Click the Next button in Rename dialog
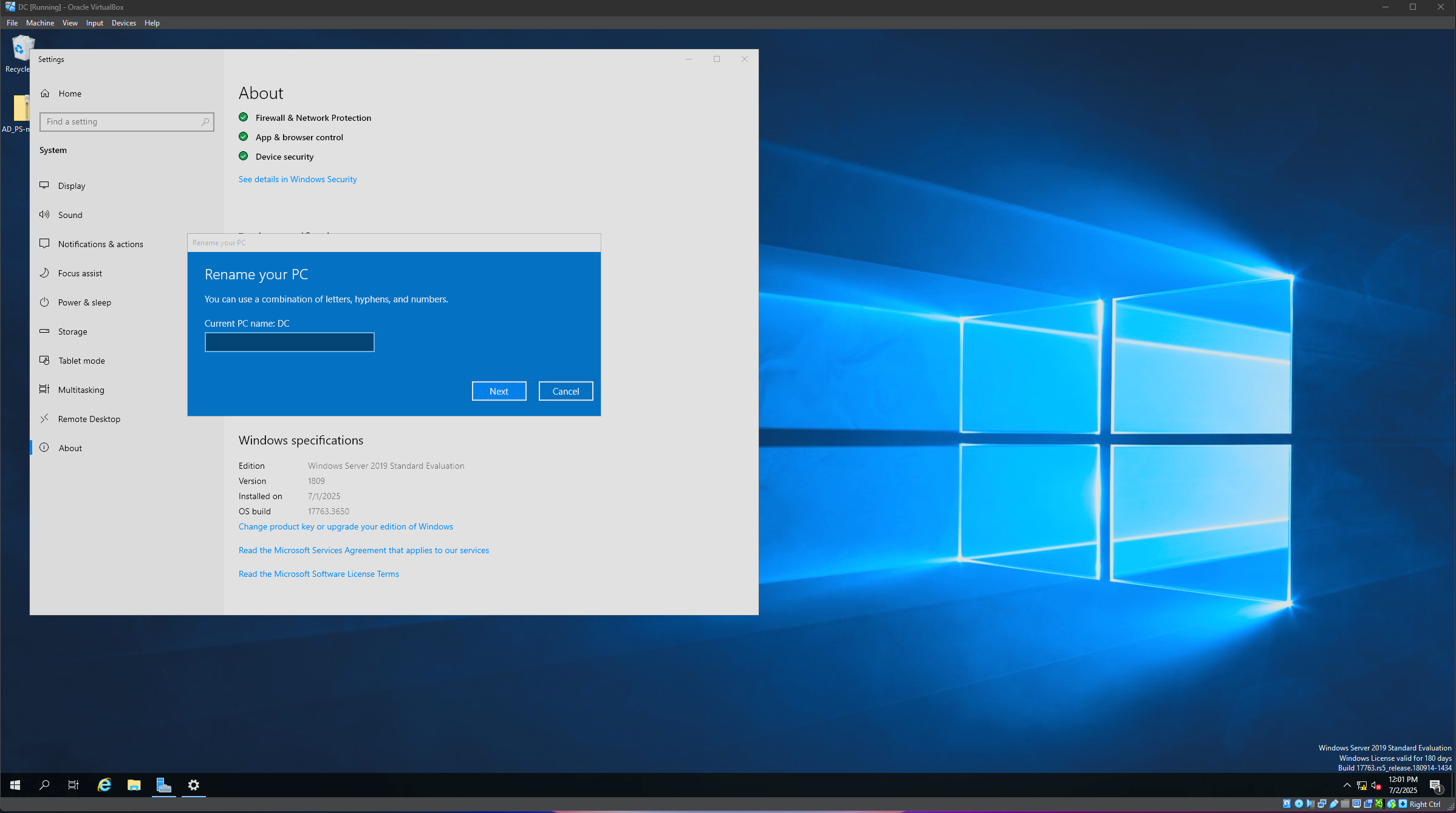1456x813 pixels. pyautogui.click(x=499, y=391)
